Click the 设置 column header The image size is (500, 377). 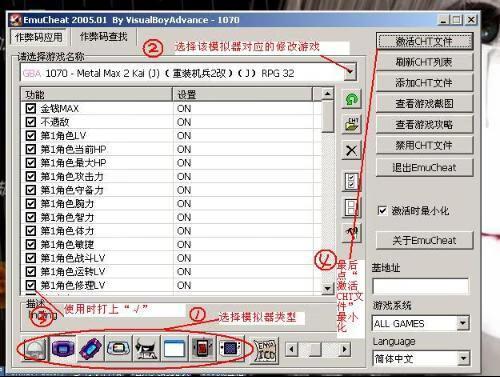point(243,94)
